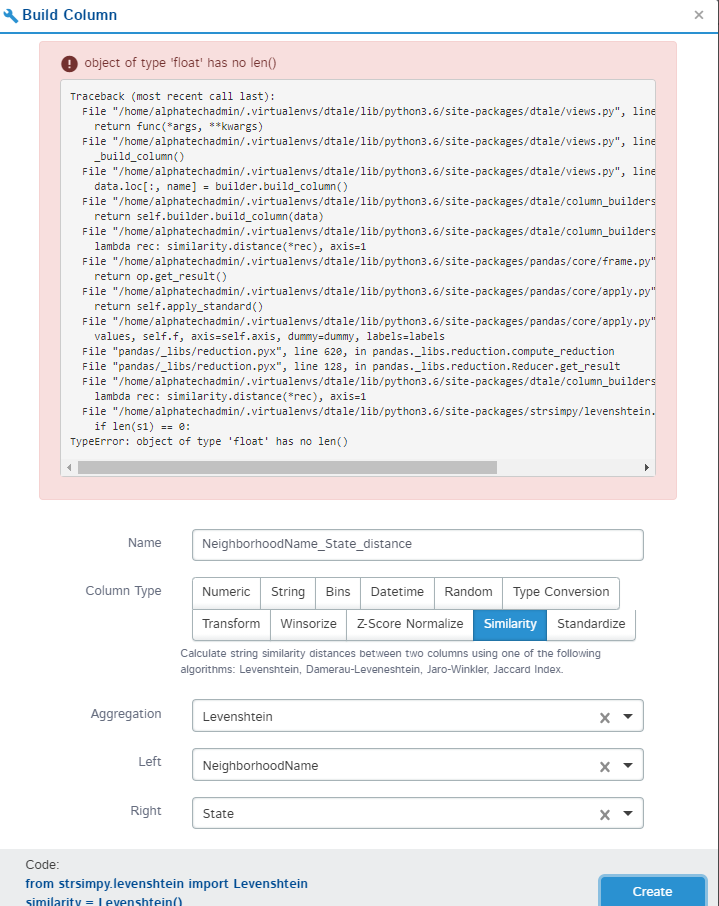Image resolution: width=719 pixels, height=906 pixels.
Task: Click the 'return op.get_result()' traceback line
Action: (x=161, y=276)
